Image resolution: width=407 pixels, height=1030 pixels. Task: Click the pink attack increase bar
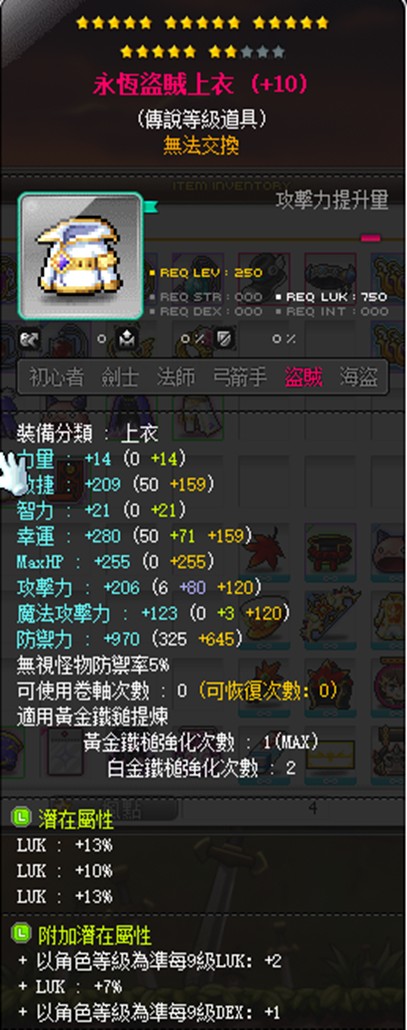point(371,238)
